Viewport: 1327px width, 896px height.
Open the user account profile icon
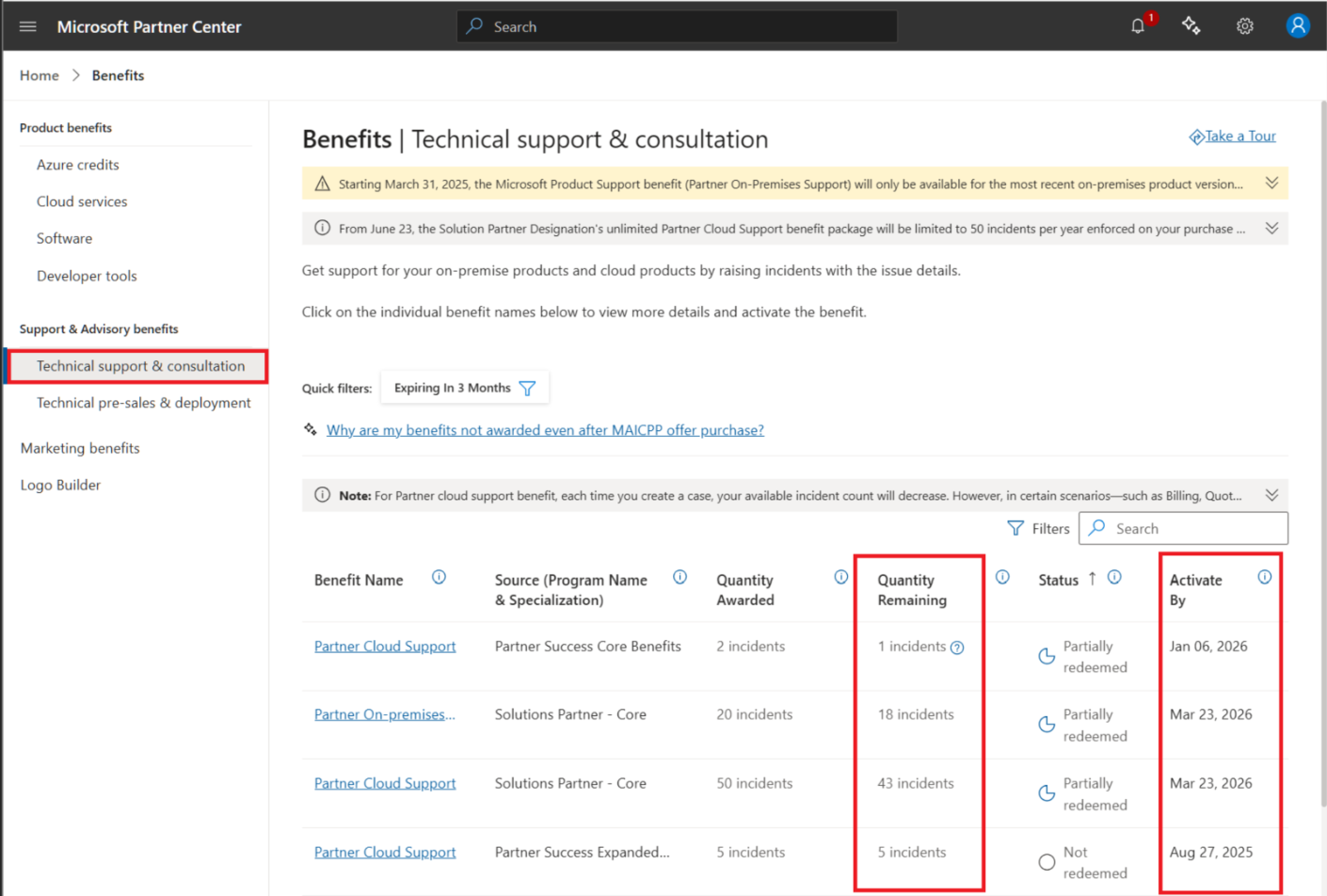point(1297,26)
